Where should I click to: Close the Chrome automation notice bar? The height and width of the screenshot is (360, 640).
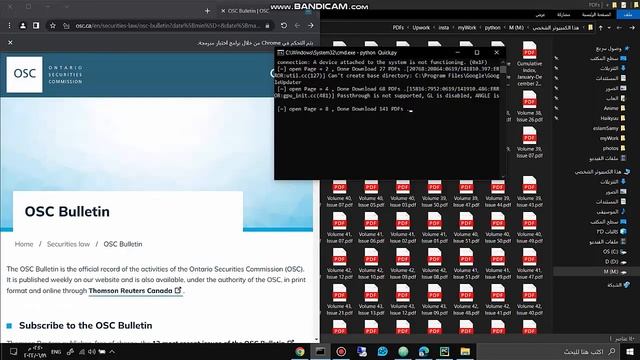[x=10, y=42]
